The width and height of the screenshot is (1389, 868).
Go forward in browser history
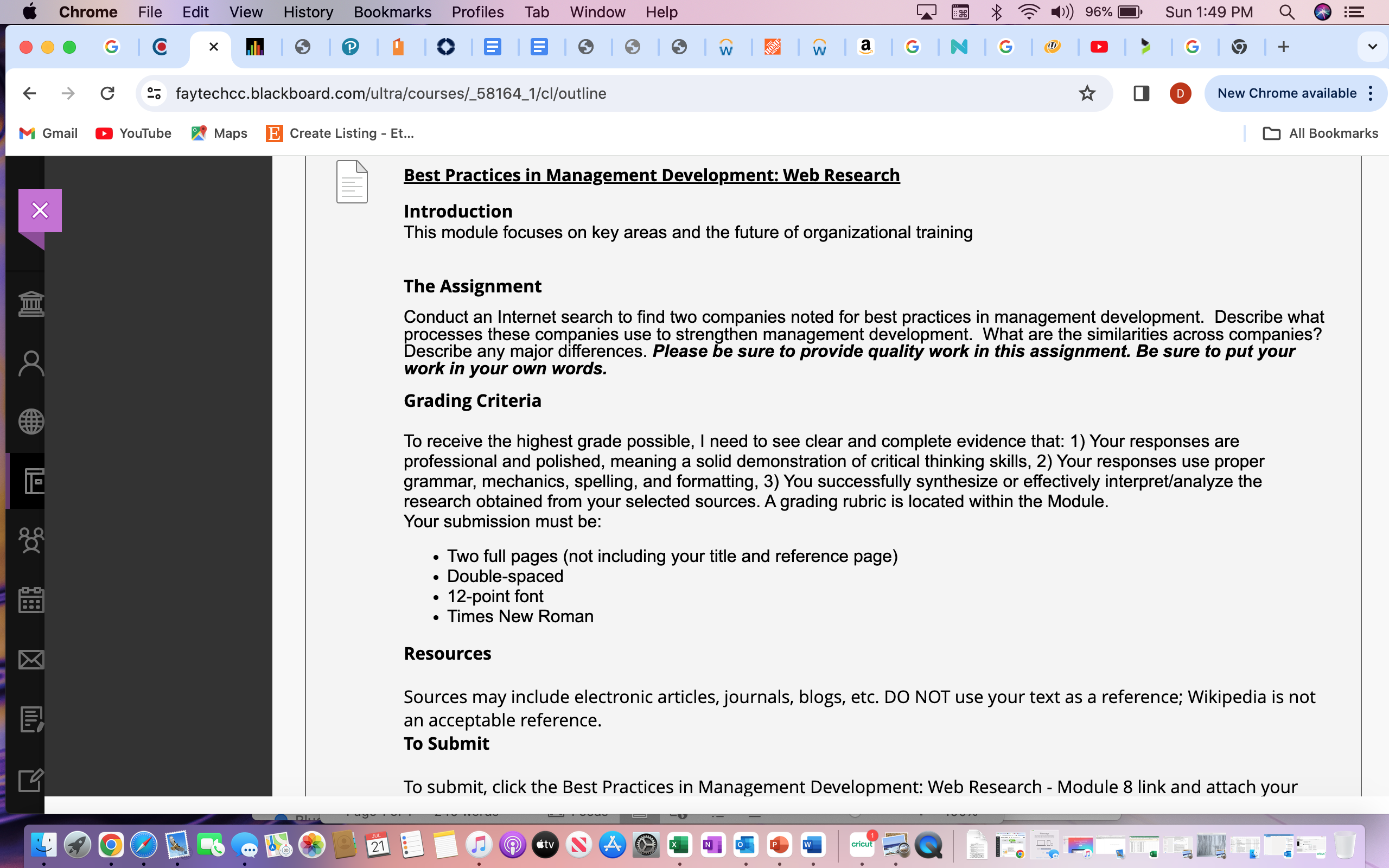(68, 93)
